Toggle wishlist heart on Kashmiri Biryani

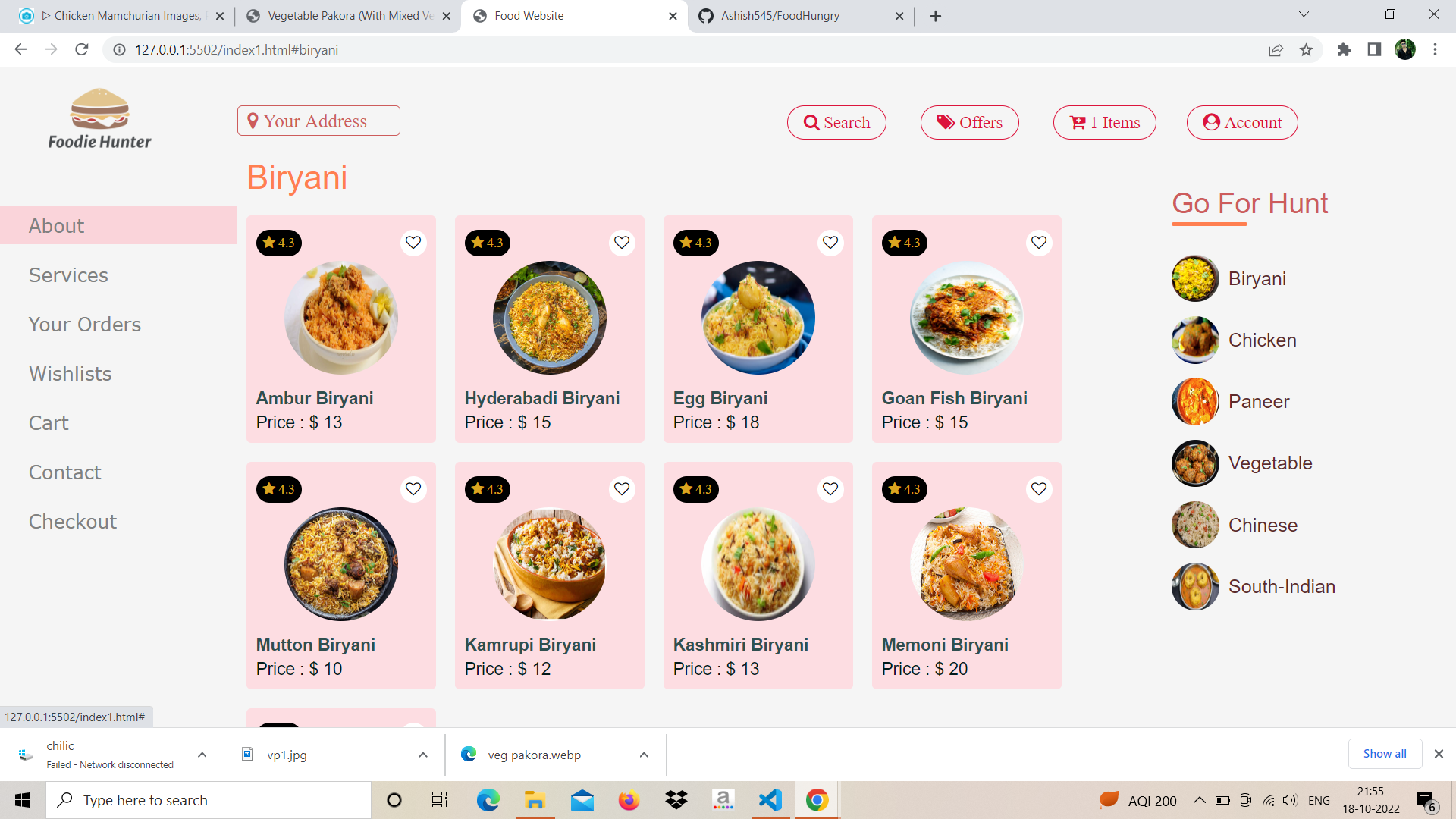830,489
